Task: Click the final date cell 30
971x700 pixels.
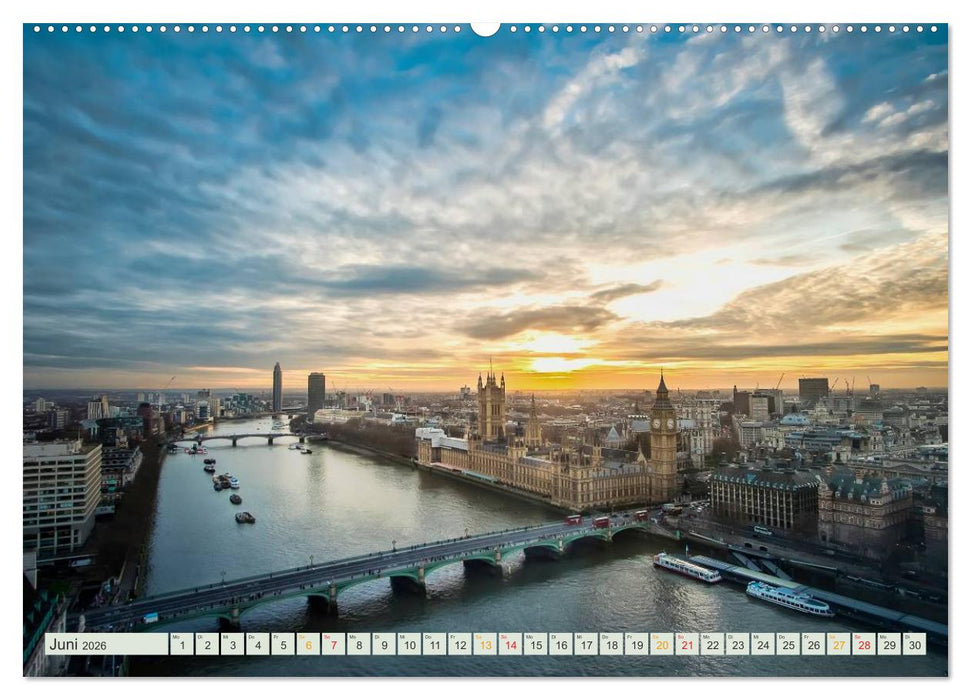Action: (x=914, y=645)
